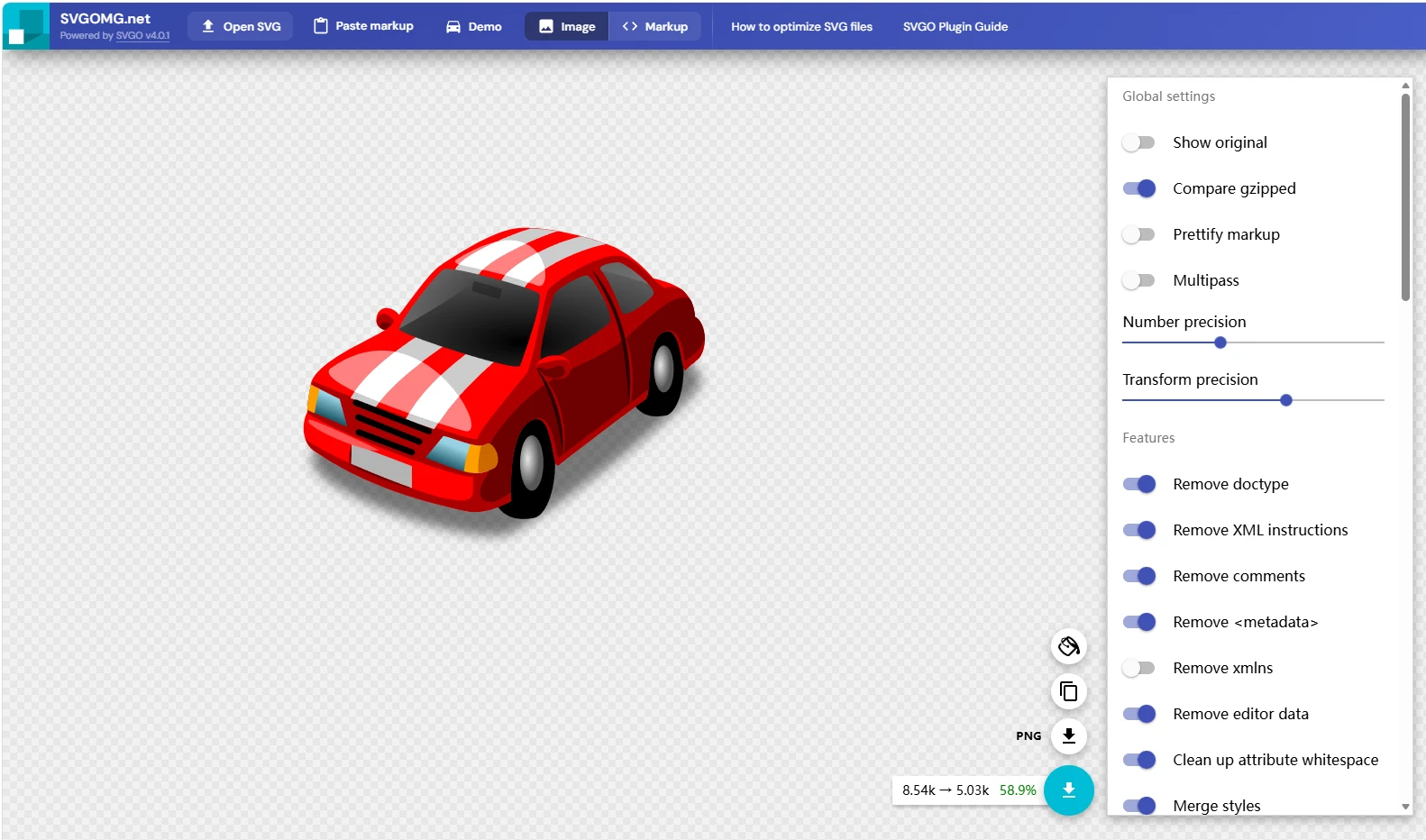Image resolution: width=1426 pixels, height=840 pixels.
Task: Enable the Multipass toggle
Action: (x=1139, y=280)
